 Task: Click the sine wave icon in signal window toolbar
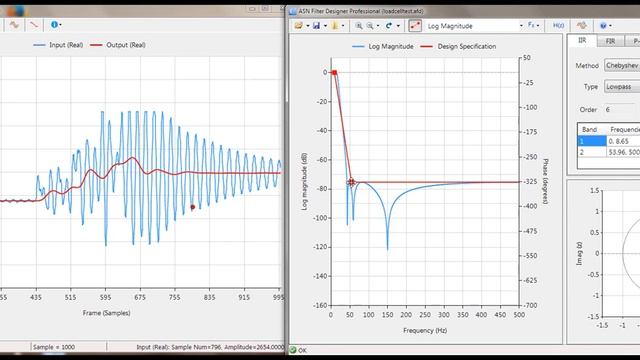14,25
